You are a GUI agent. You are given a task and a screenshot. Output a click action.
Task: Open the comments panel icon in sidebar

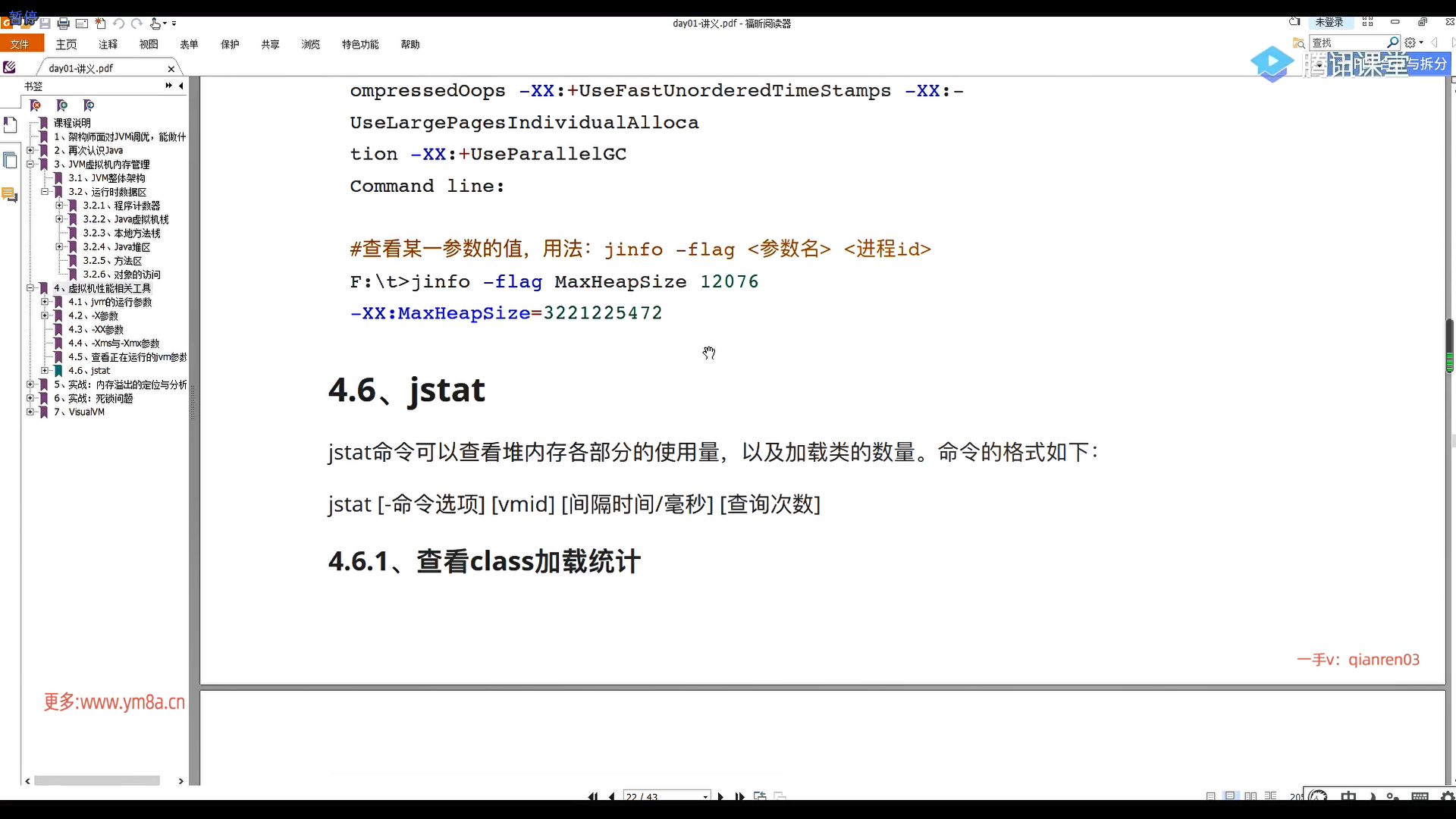10,196
